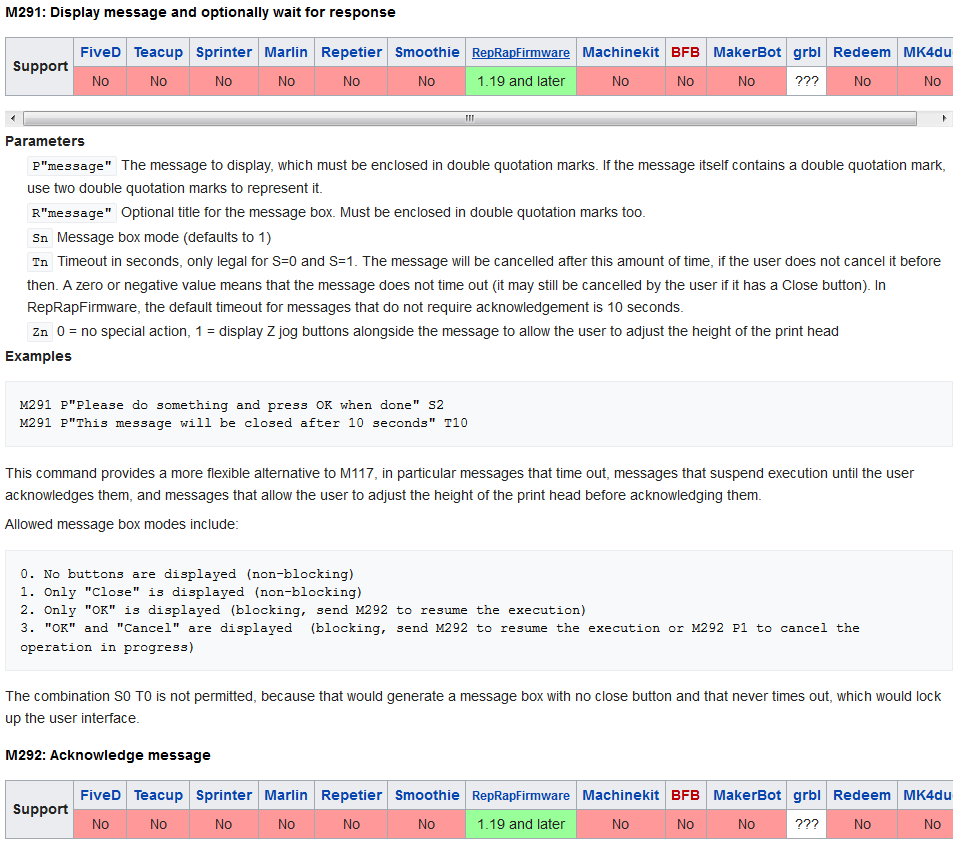Open Smoothie link in M292 support table
The width and height of the screenshot is (954, 842).
427,795
